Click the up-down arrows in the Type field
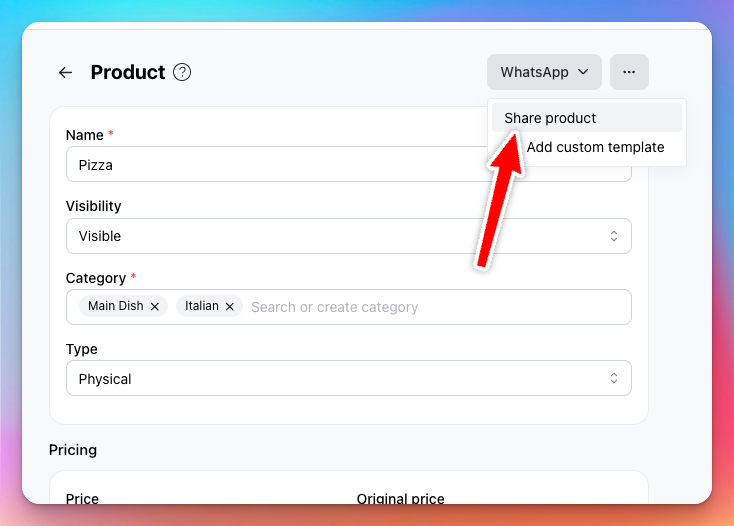 coord(614,378)
